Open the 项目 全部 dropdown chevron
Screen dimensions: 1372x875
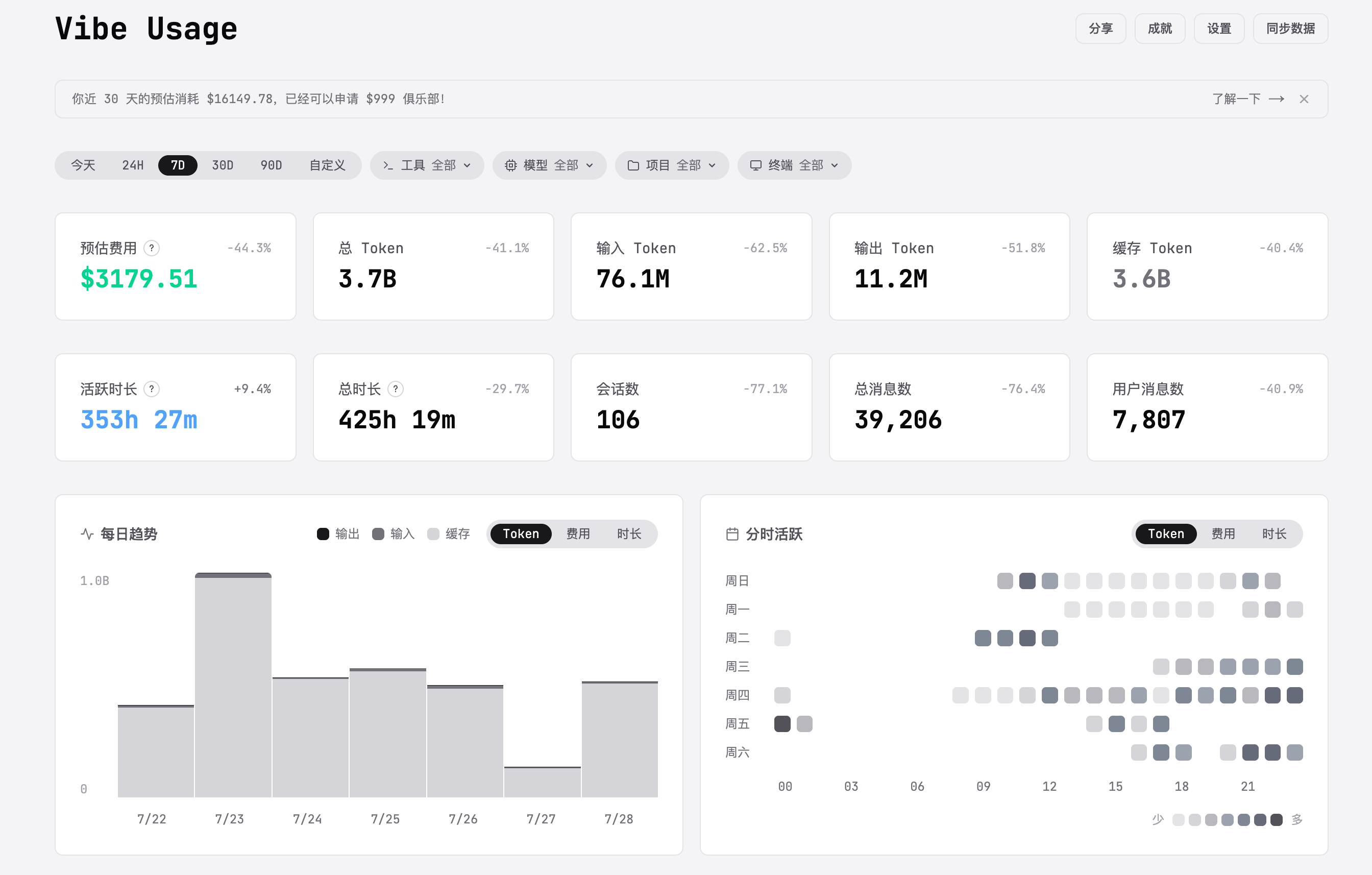click(x=712, y=165)
